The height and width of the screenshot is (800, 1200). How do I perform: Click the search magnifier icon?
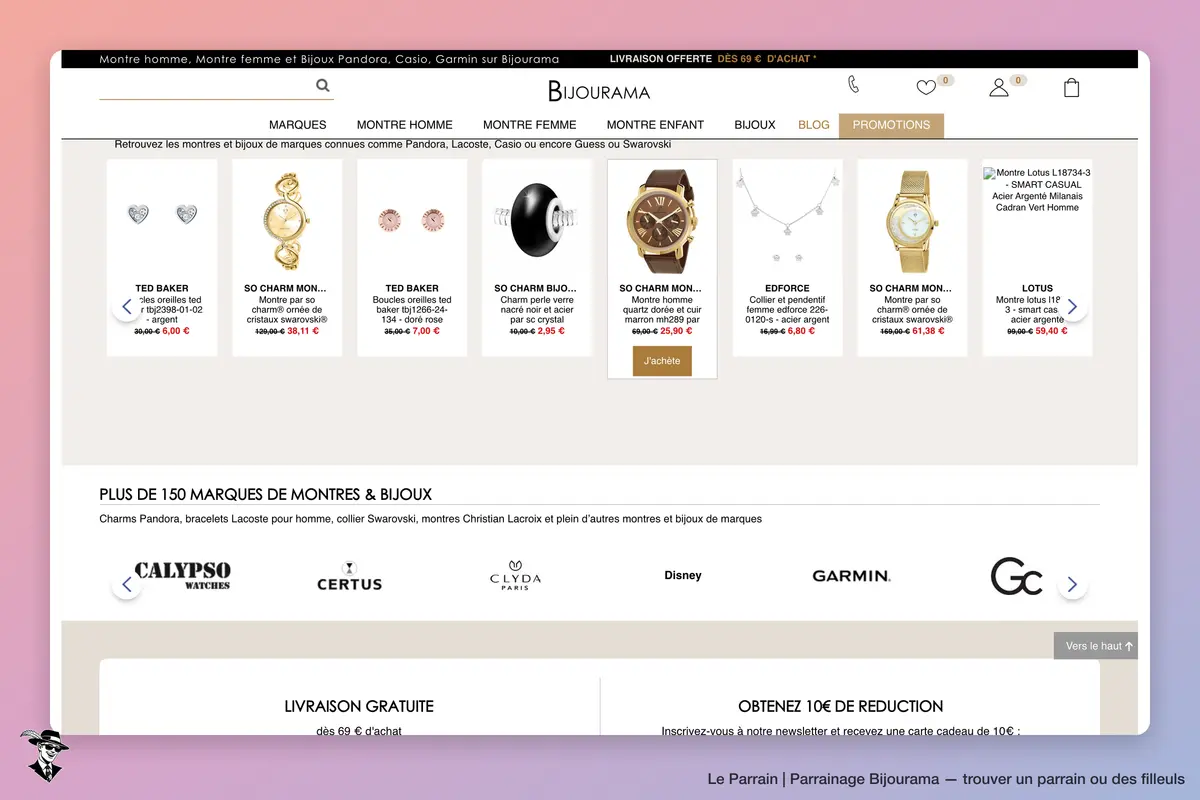click(323, 85)
